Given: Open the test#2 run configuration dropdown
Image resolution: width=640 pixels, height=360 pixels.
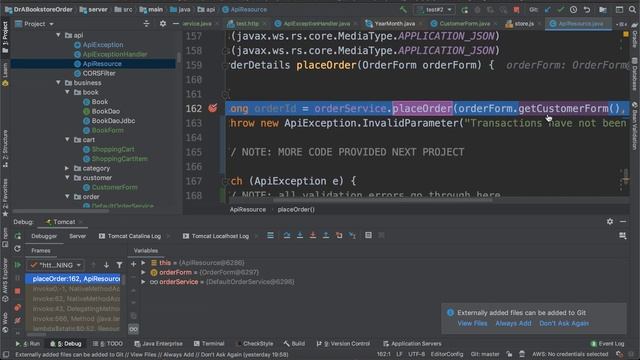Looking at the screenshot, I should 434,9.
